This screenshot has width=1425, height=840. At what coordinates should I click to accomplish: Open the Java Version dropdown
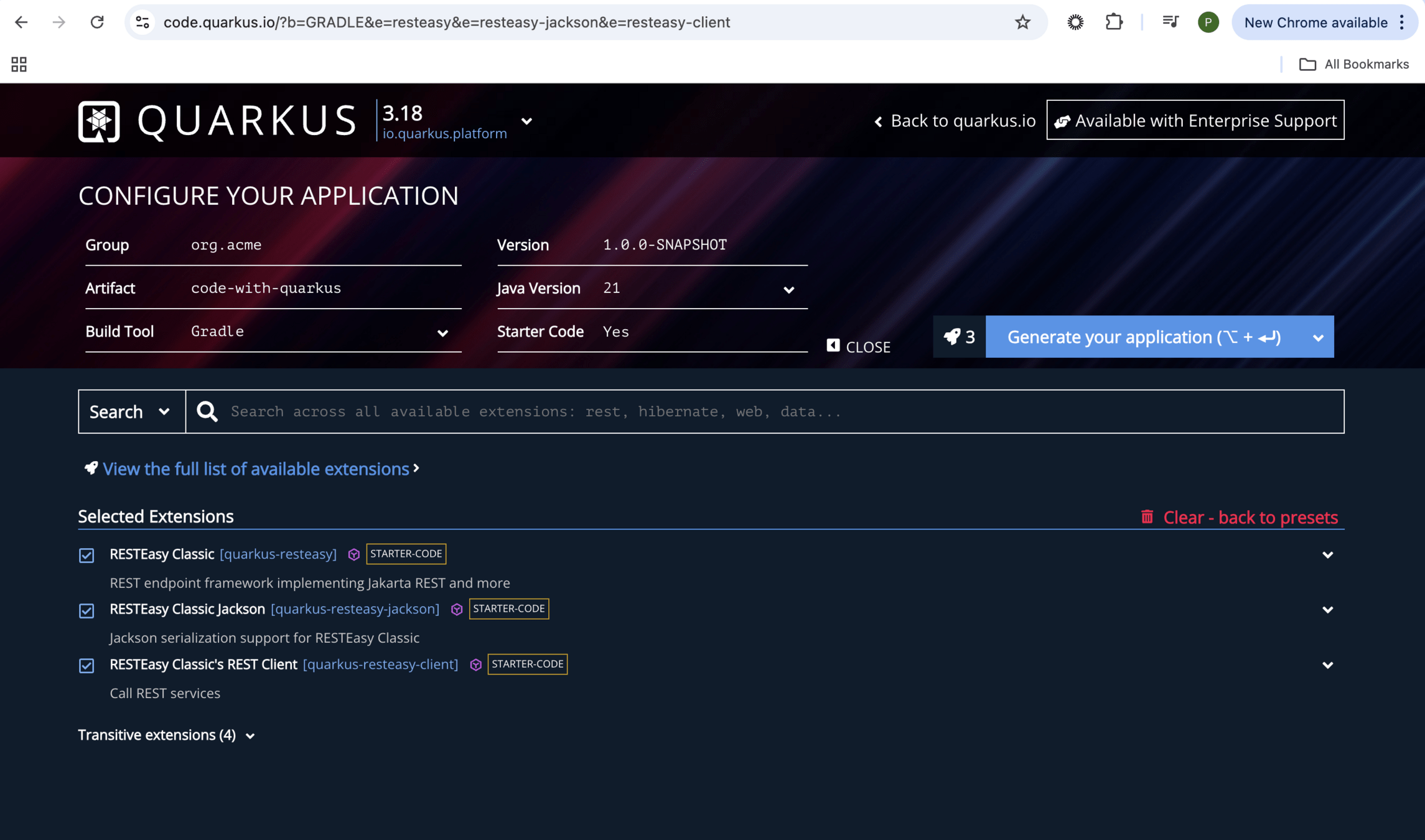click(x=788, y=289)
